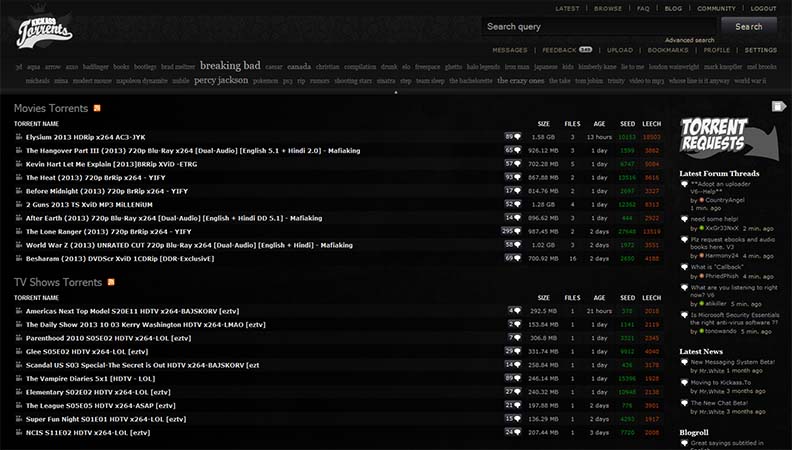792x450 pixels.
Task: Open the Movies Torrents heading link
Action: pyautogui.click(x=51, y=108)
